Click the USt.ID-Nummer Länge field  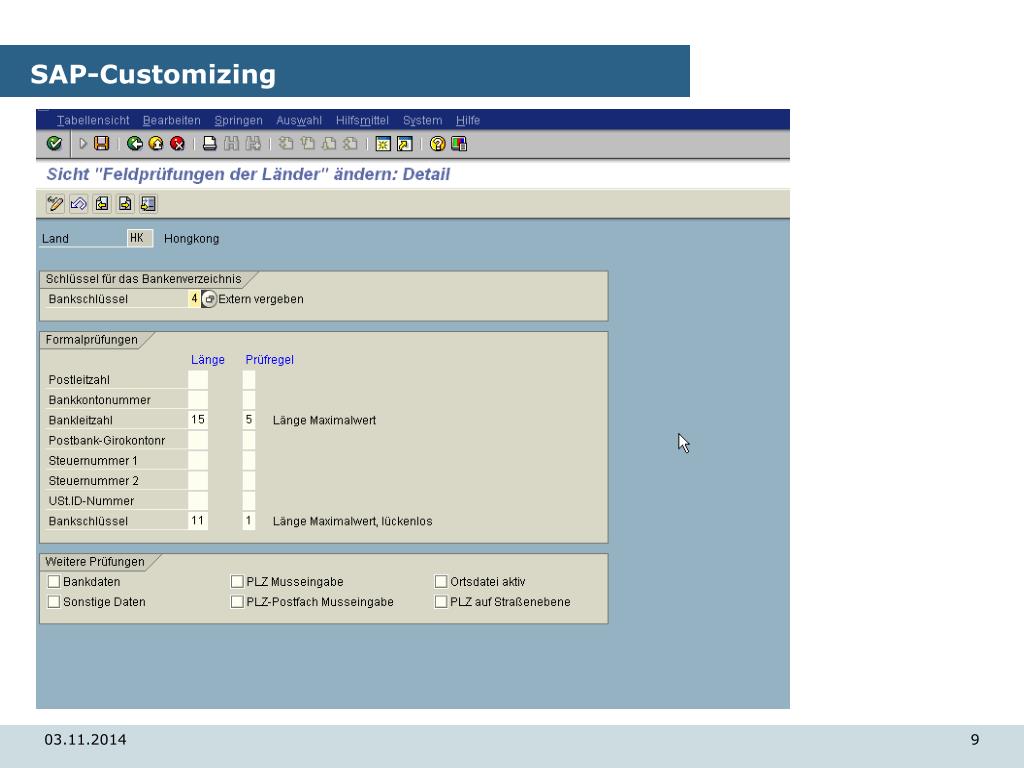pos(198,501)
